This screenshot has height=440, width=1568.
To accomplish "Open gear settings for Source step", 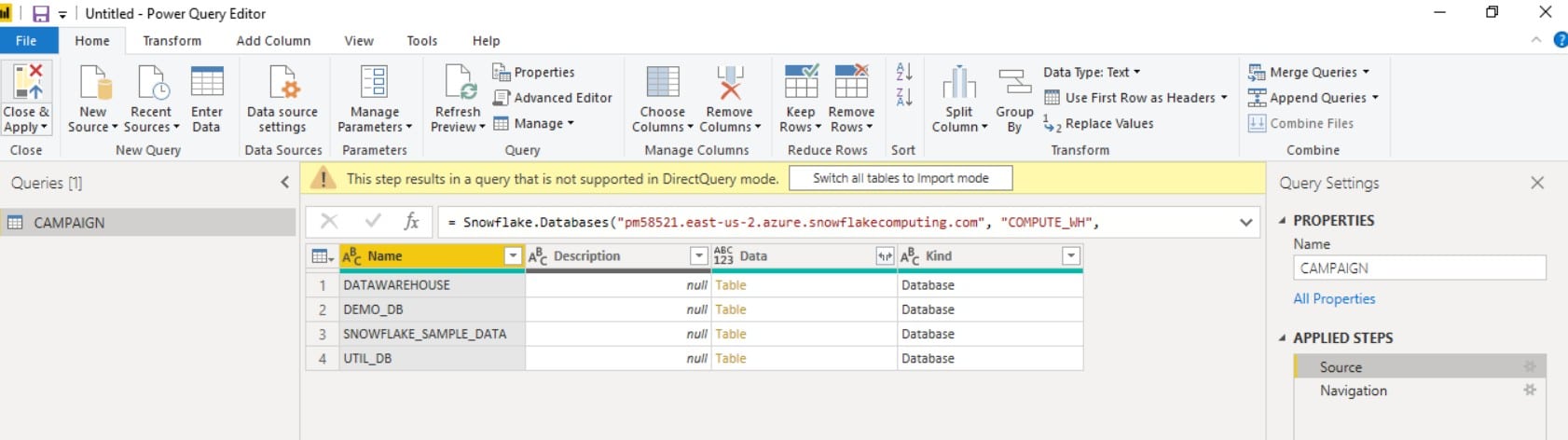I will coord(1529,366).
